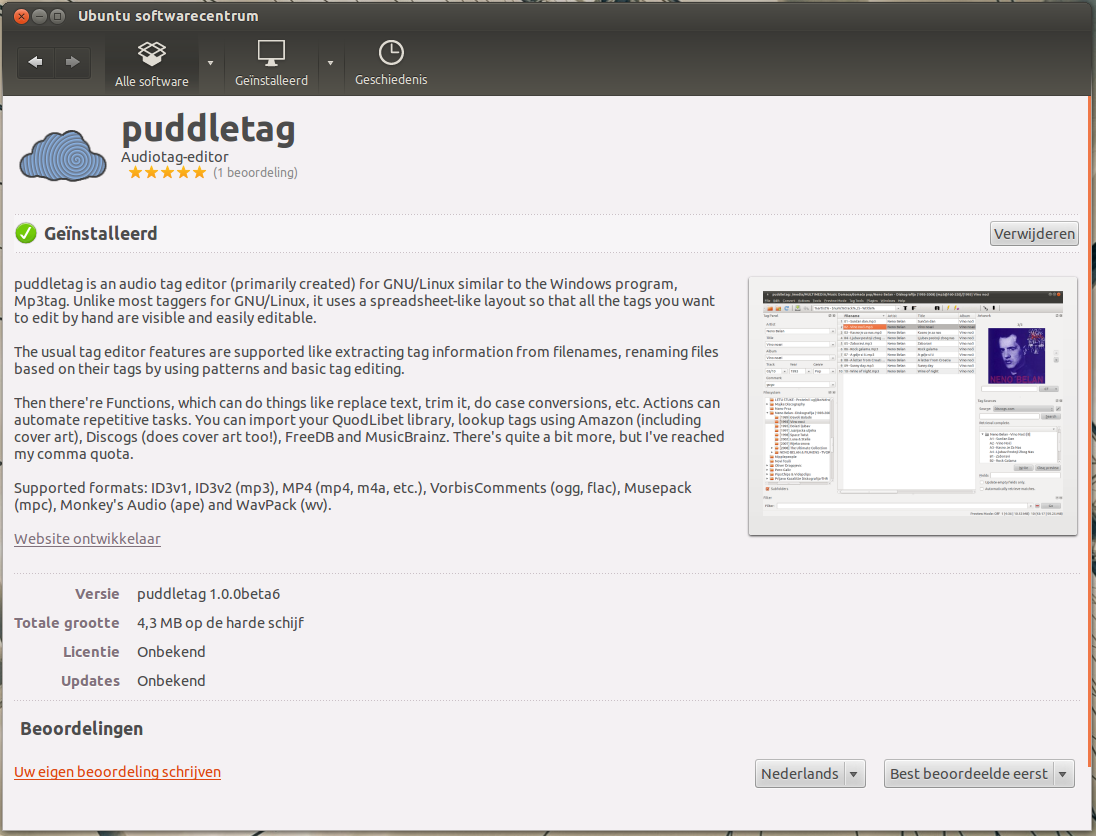This screenshot has height=836, width=1096.
Task: Select the Alle software stacked-boxes icon
Action: tap(151, 52)
